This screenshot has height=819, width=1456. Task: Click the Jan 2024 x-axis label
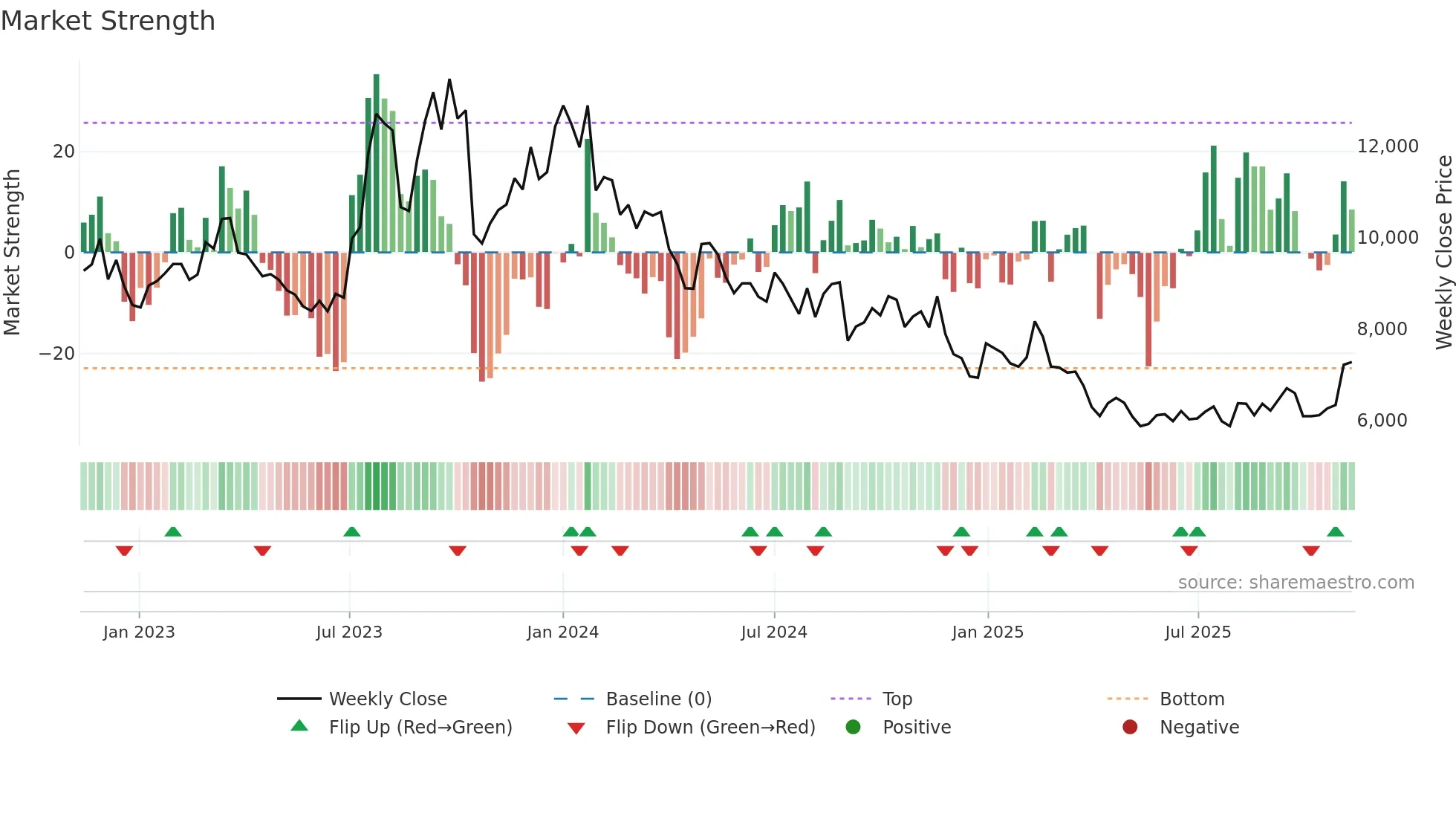click(x=562, y=632)
